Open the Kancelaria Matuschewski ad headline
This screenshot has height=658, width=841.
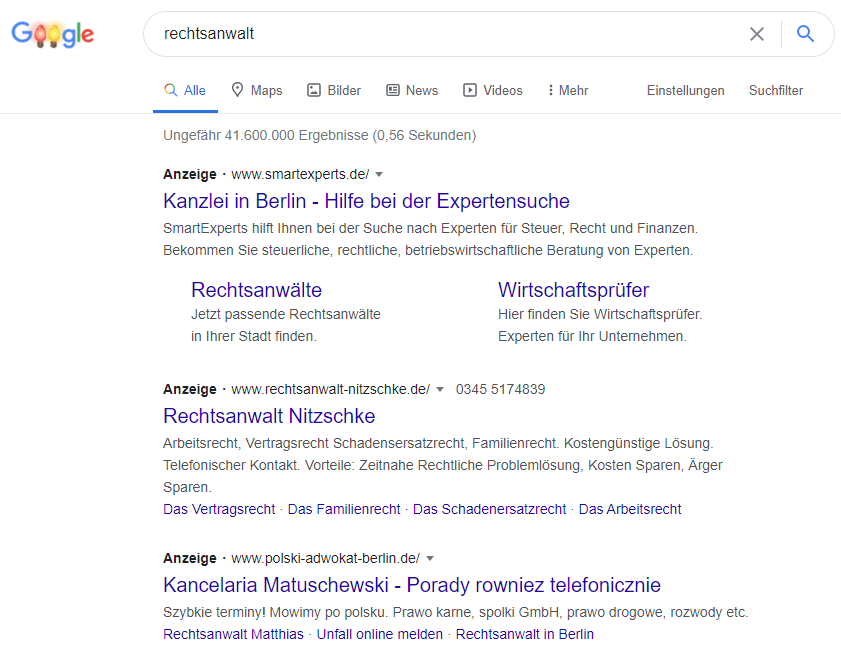click(412, 585)
